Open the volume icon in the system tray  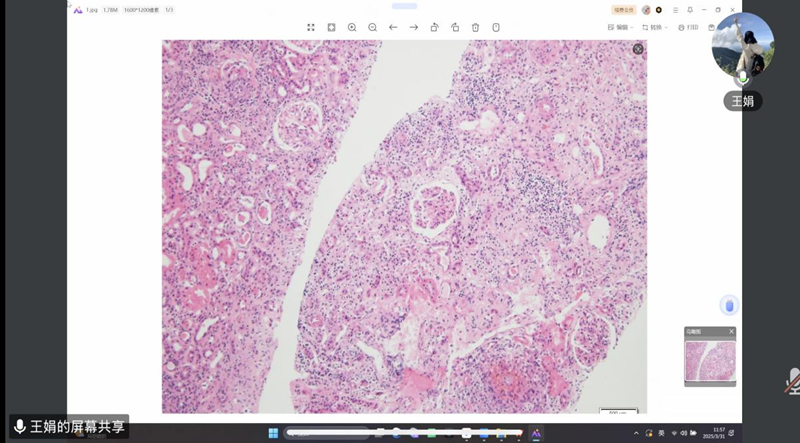click(x=684, y=433)
